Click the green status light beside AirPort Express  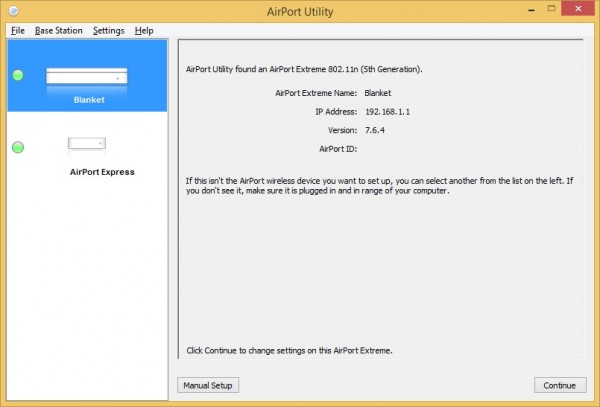(18, 147)
